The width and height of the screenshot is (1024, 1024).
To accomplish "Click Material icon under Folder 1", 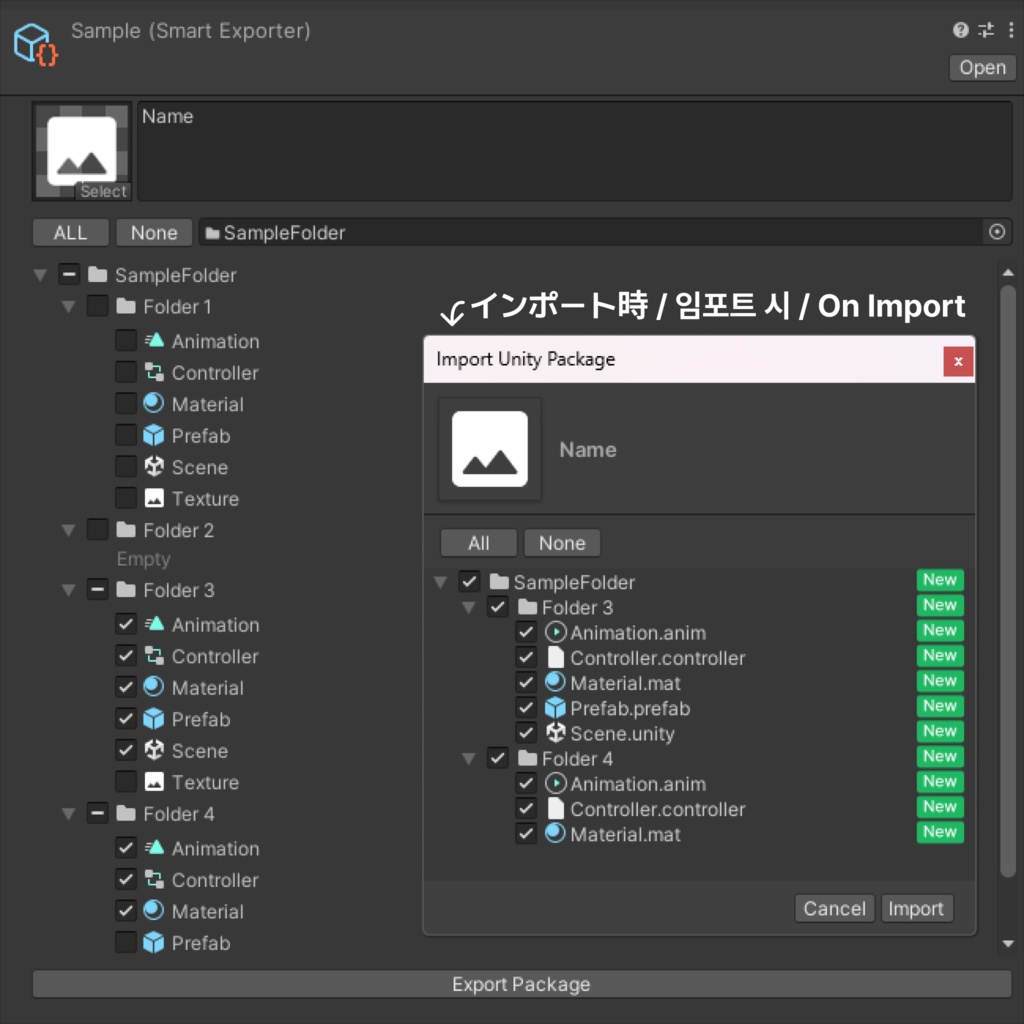I will click(x=154, y=404).
